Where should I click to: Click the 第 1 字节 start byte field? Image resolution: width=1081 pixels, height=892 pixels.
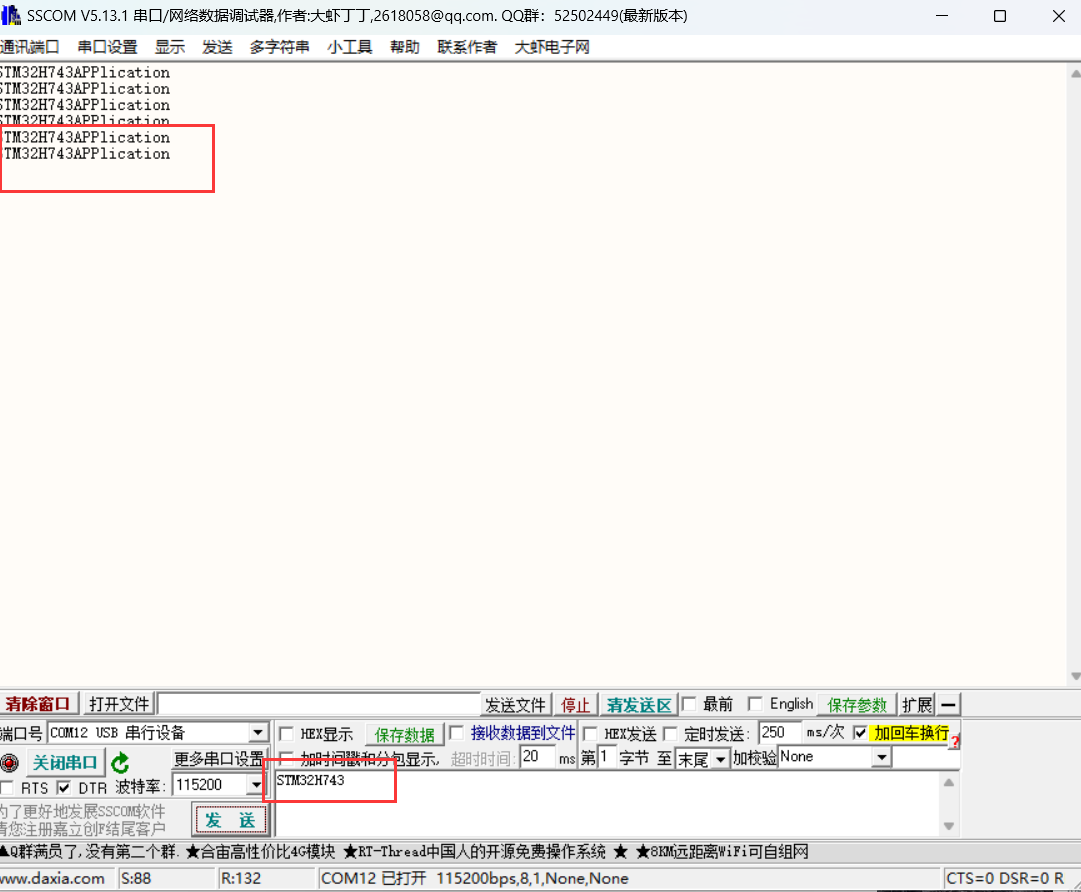607,757
